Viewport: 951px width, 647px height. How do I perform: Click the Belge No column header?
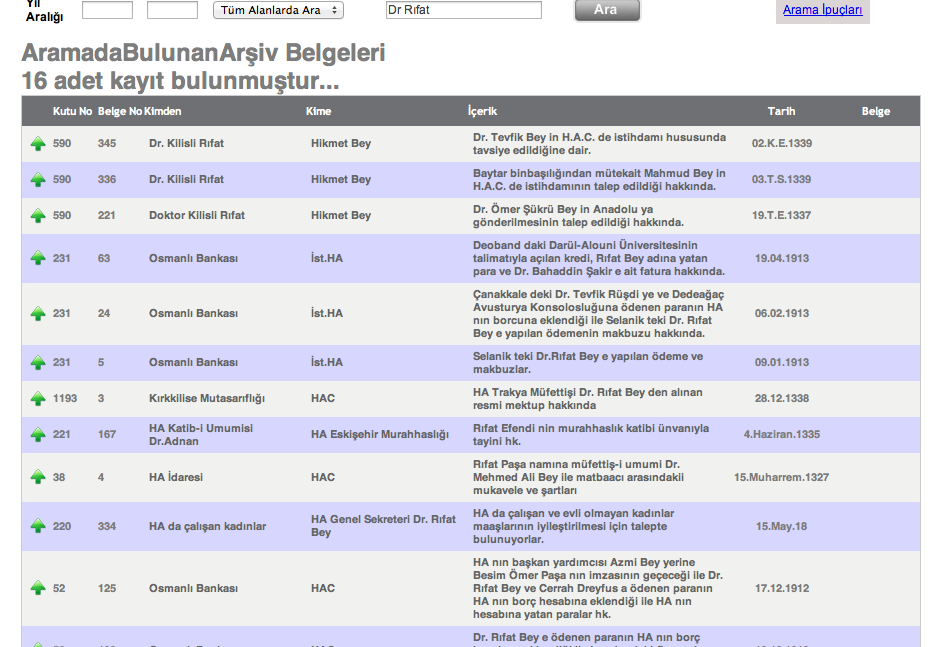click(x=120, y=111)
